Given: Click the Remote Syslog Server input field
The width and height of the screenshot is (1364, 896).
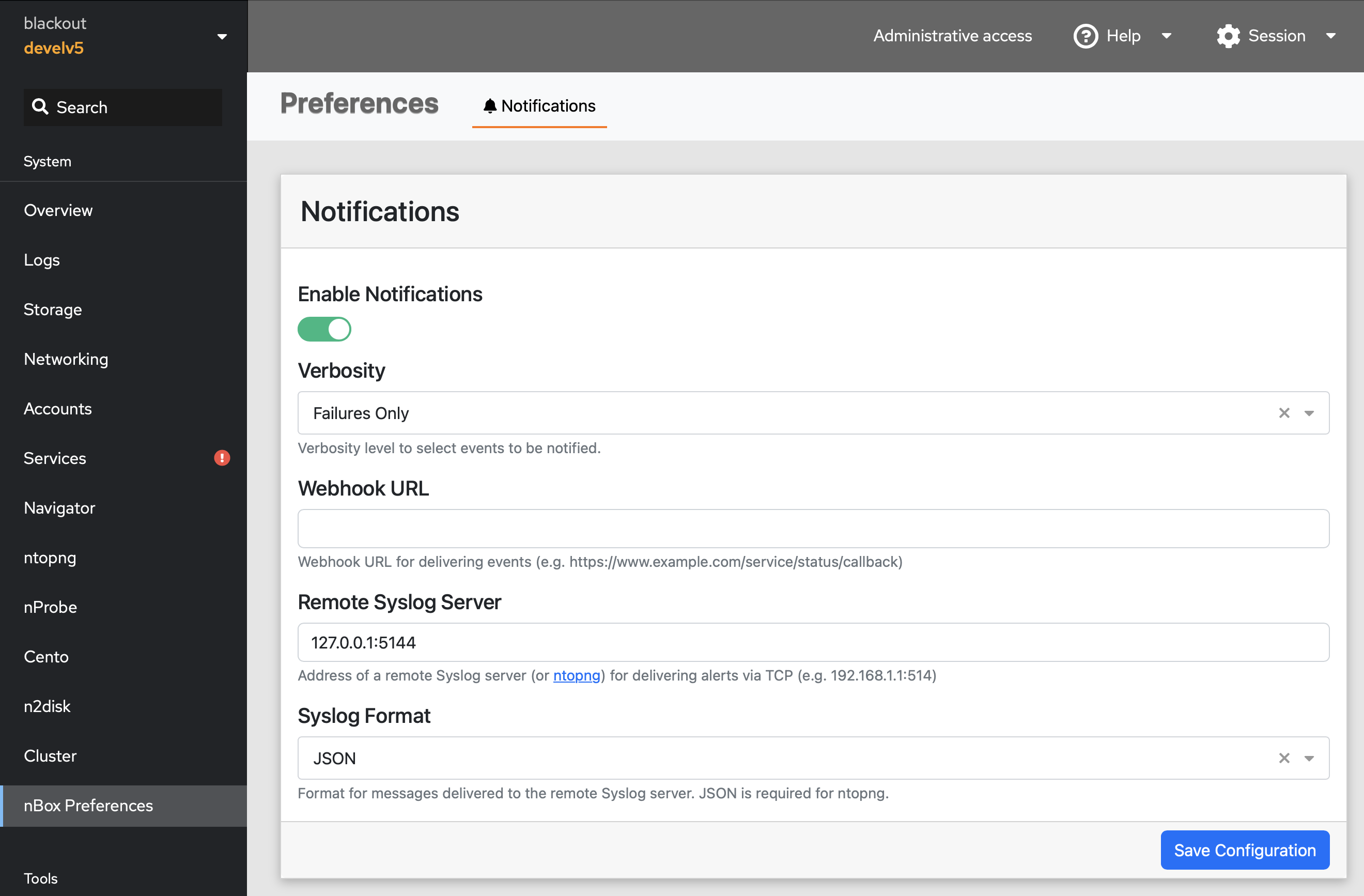Looking at the screenshot, I should coord(813,641).
